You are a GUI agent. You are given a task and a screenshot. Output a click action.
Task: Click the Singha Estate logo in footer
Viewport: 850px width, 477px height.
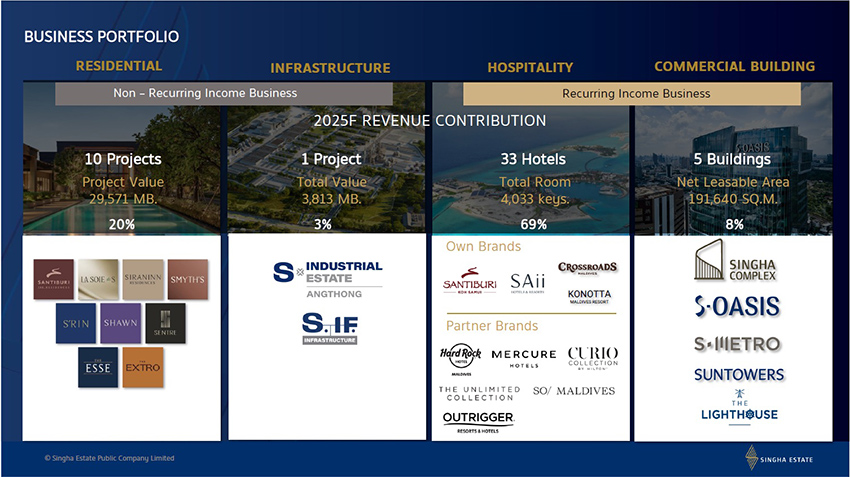(x=779, y=459)
